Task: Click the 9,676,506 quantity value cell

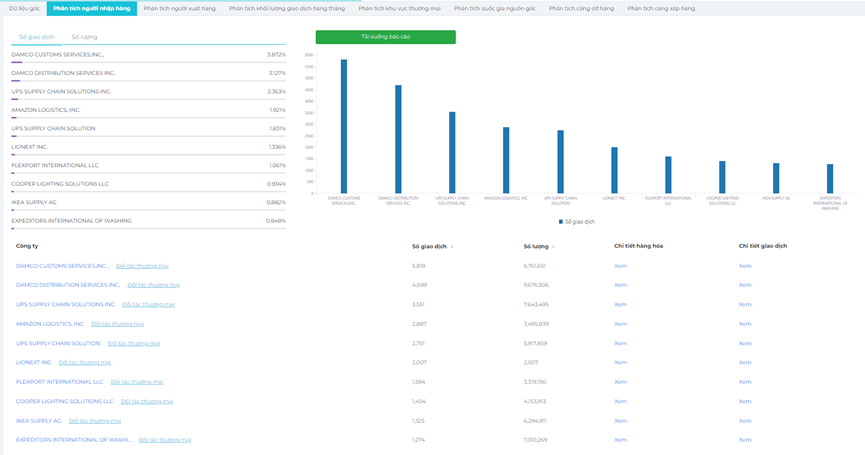Action: [x=535, y=285]
